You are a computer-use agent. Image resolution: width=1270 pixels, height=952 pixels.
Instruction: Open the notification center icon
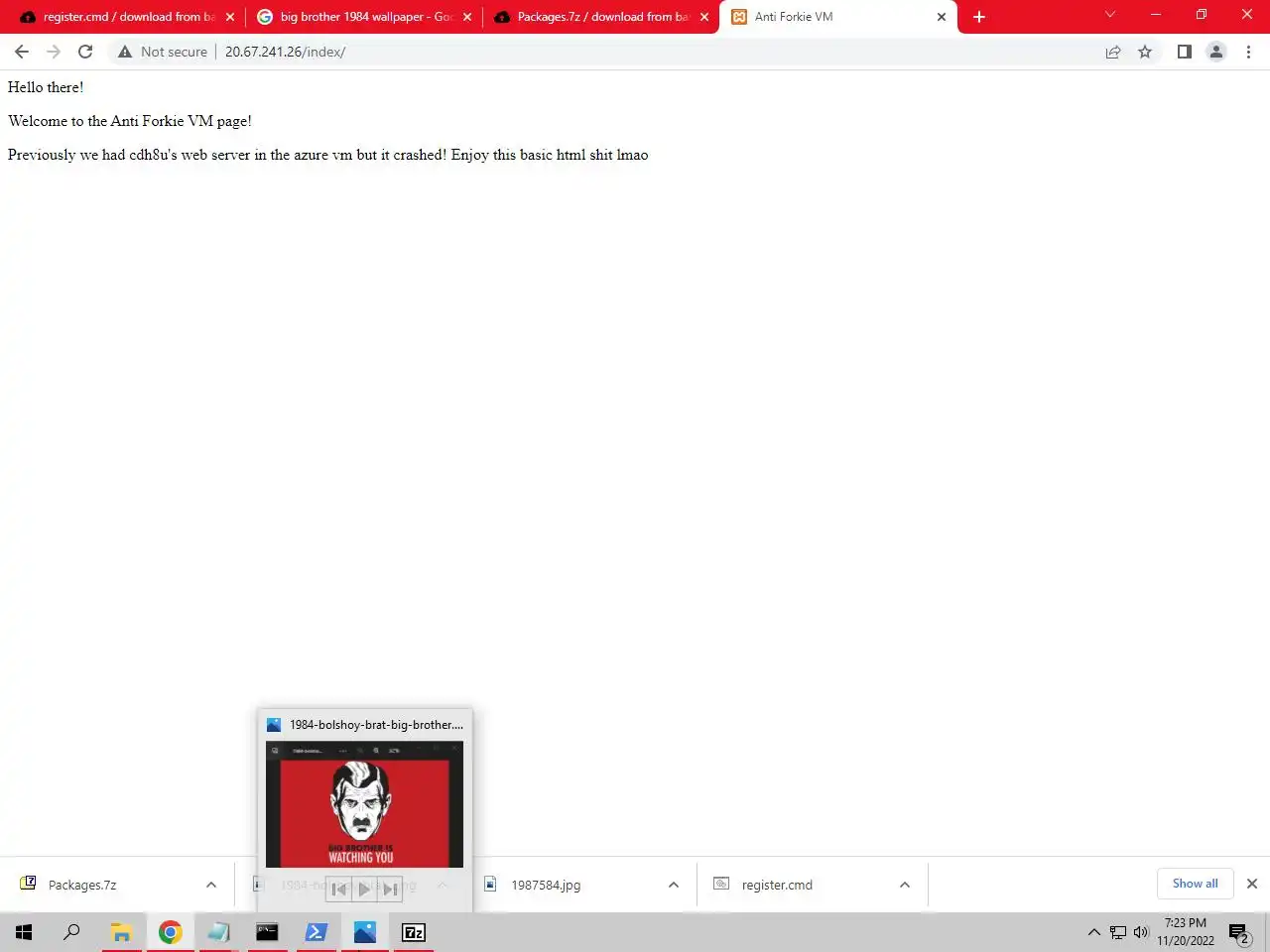tap(1238, 932)
